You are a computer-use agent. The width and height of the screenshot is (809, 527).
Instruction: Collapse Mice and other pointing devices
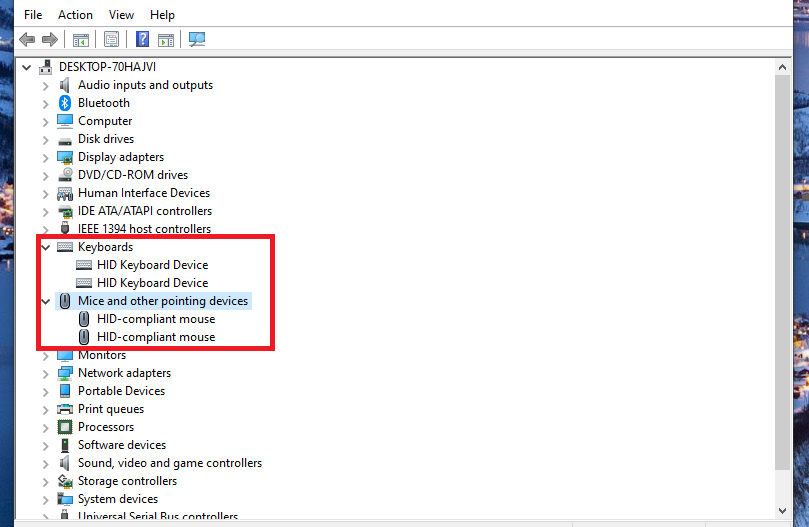pos(45,301)
